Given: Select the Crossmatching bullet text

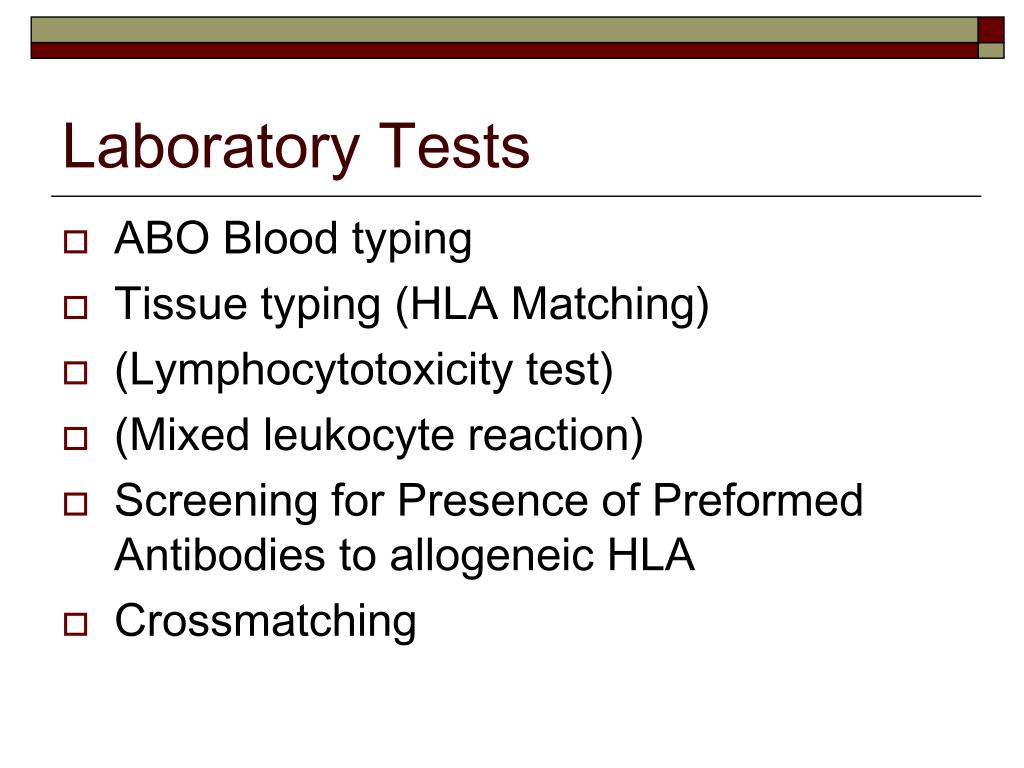Looking at the screenshot, I should pos(266,622).
